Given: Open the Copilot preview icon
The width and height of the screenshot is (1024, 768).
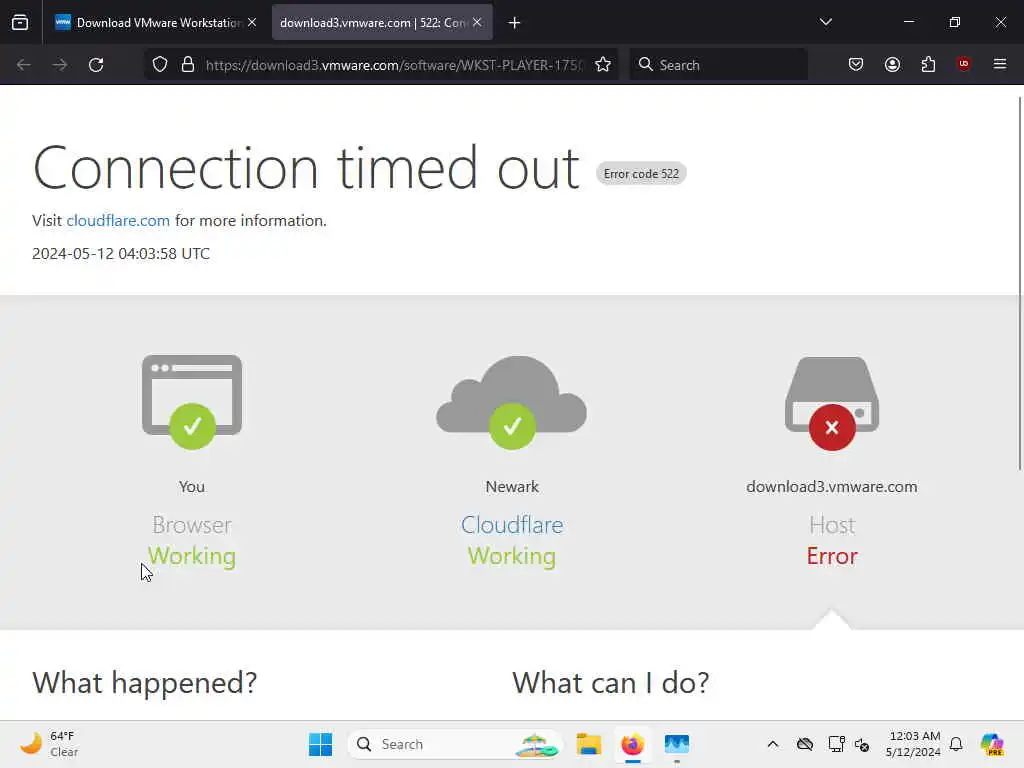Looking at the screenshot, I should [x=992, y=744].
